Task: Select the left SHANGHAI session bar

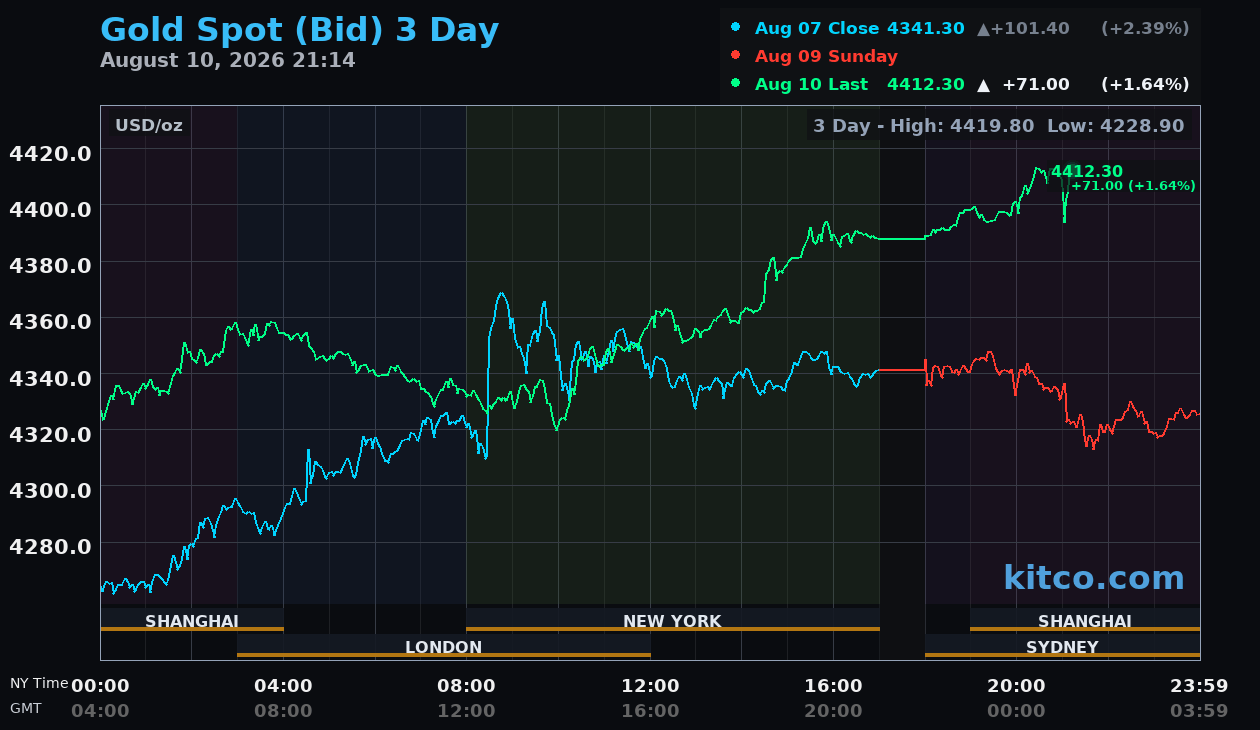Action: pos(192,620)
